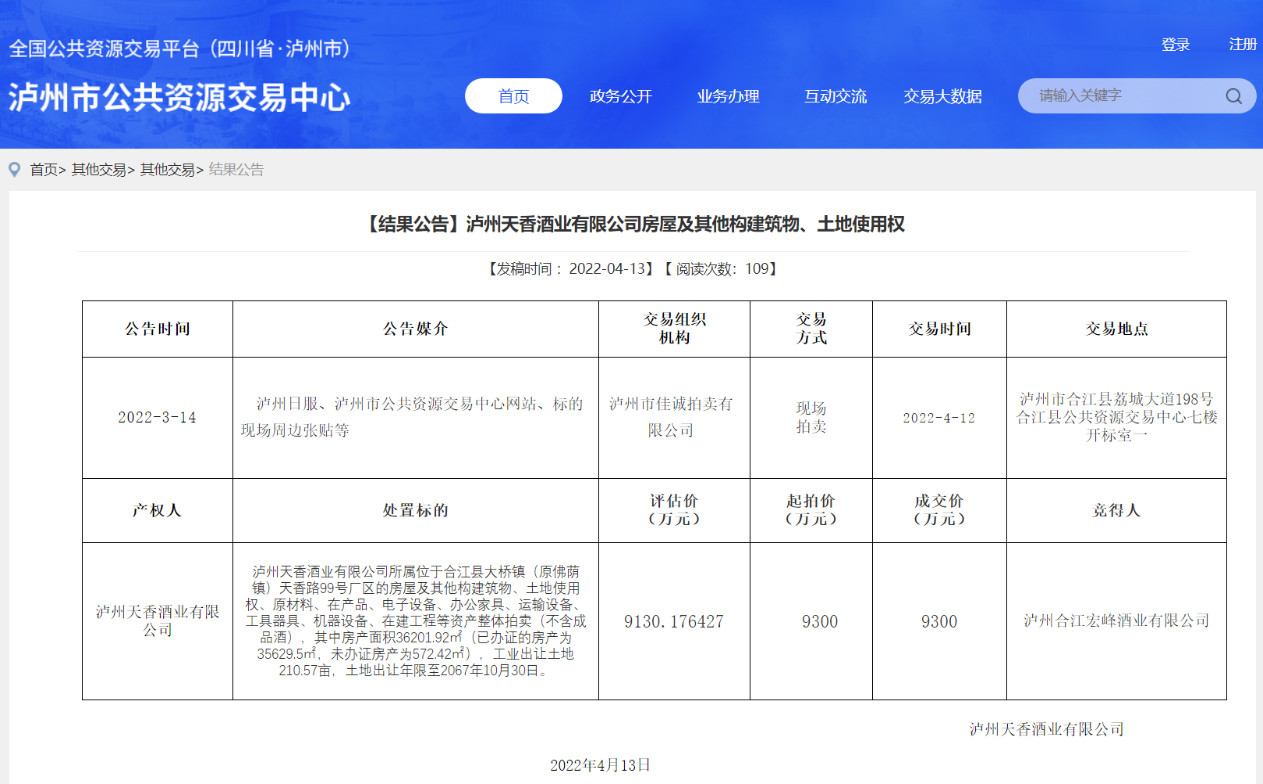Image resolution: width=1263 pixels, height=784 pixels.
Task: Click the 交易方式 column header
Action: pyautogui.click(x=812, y=329)
